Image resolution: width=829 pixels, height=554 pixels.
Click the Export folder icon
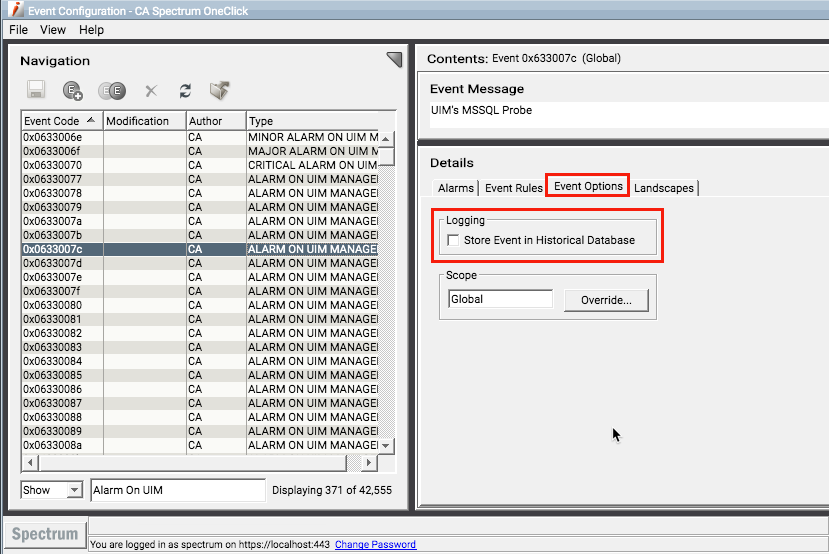(220, 91)
